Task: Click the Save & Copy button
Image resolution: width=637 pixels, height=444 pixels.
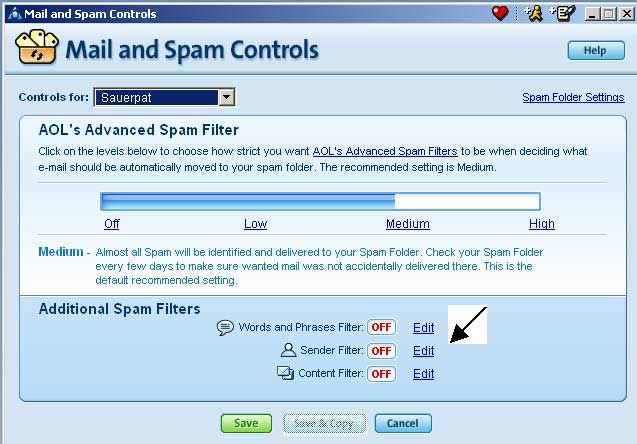Action: point(324,423)
